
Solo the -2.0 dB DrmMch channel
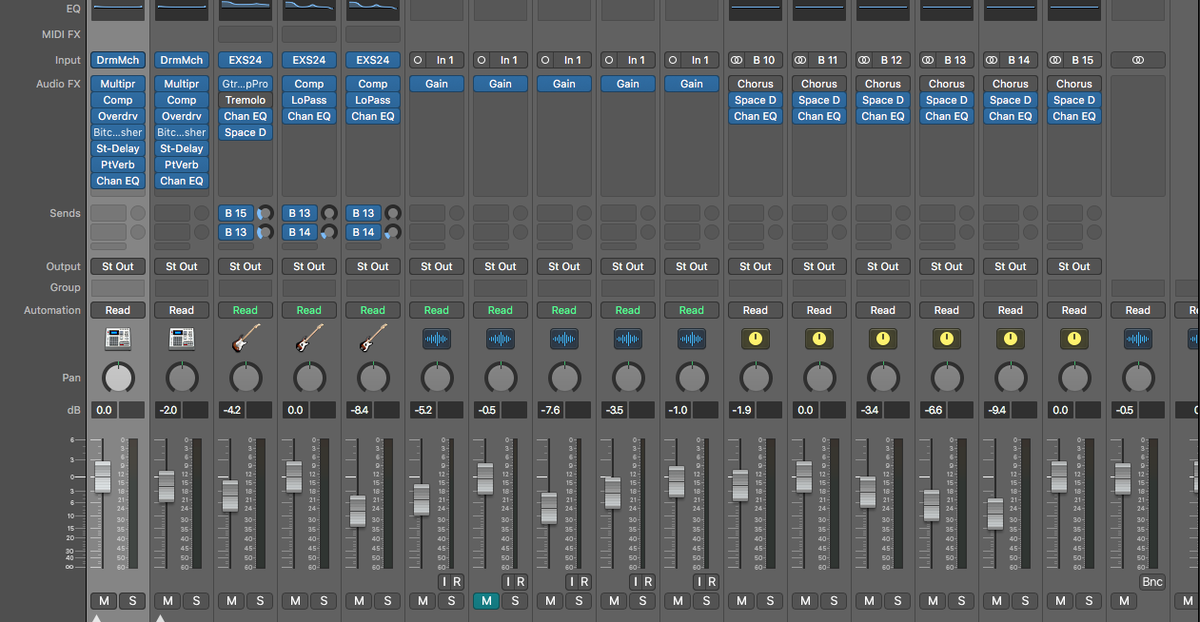(x=196, y=600)
